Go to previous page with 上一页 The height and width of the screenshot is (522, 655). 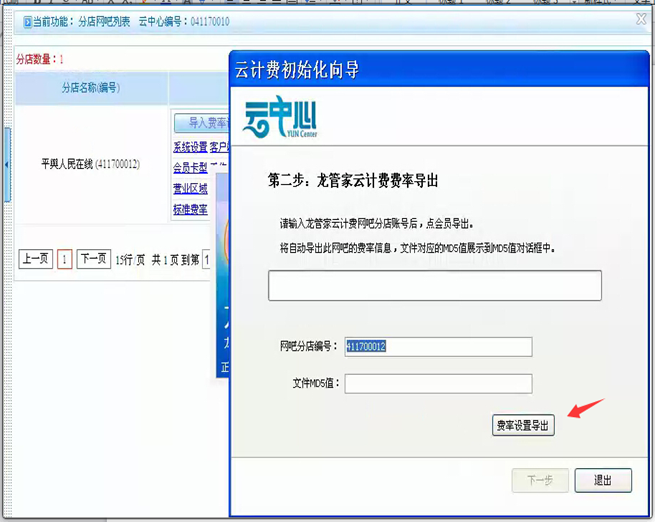pos(36,259)
